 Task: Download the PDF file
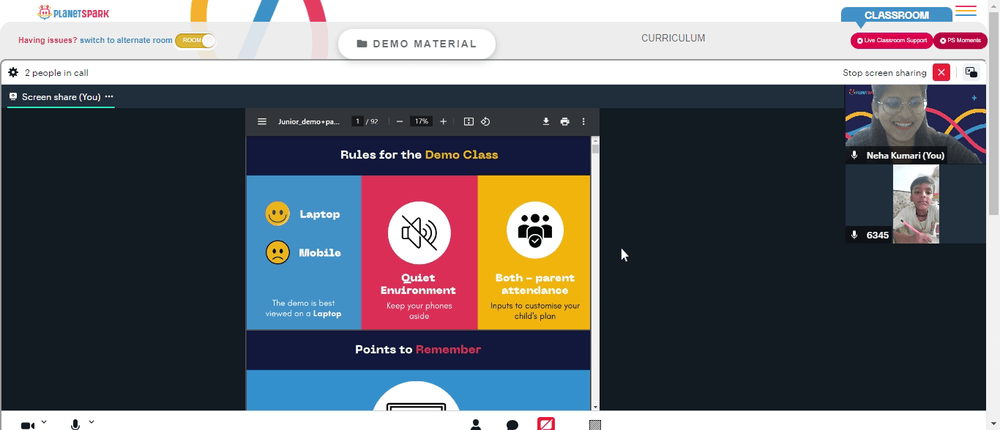click(x=546, y=121)
